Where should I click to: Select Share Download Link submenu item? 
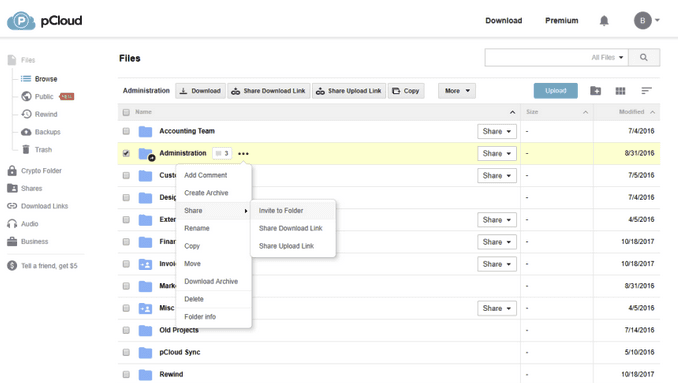(293, 228)
